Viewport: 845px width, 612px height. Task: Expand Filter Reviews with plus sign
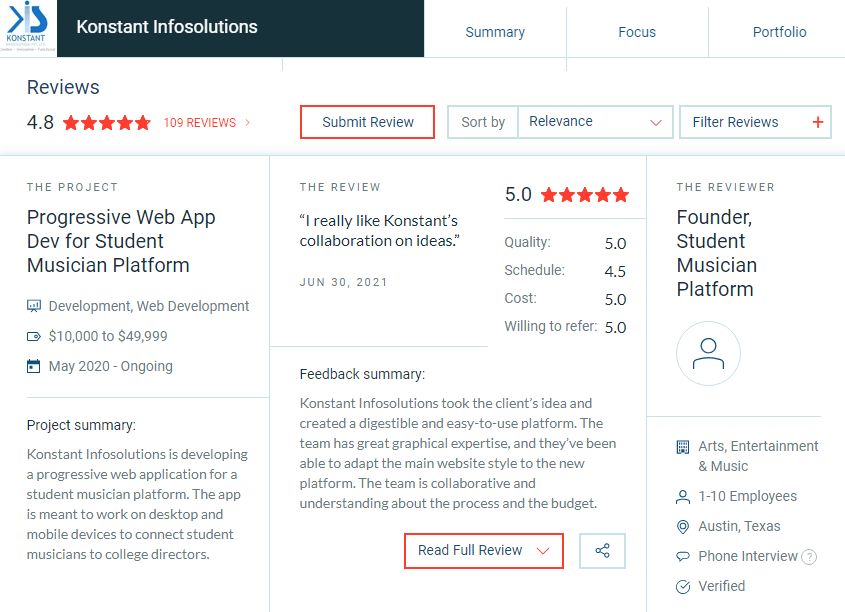coord(755,122)
